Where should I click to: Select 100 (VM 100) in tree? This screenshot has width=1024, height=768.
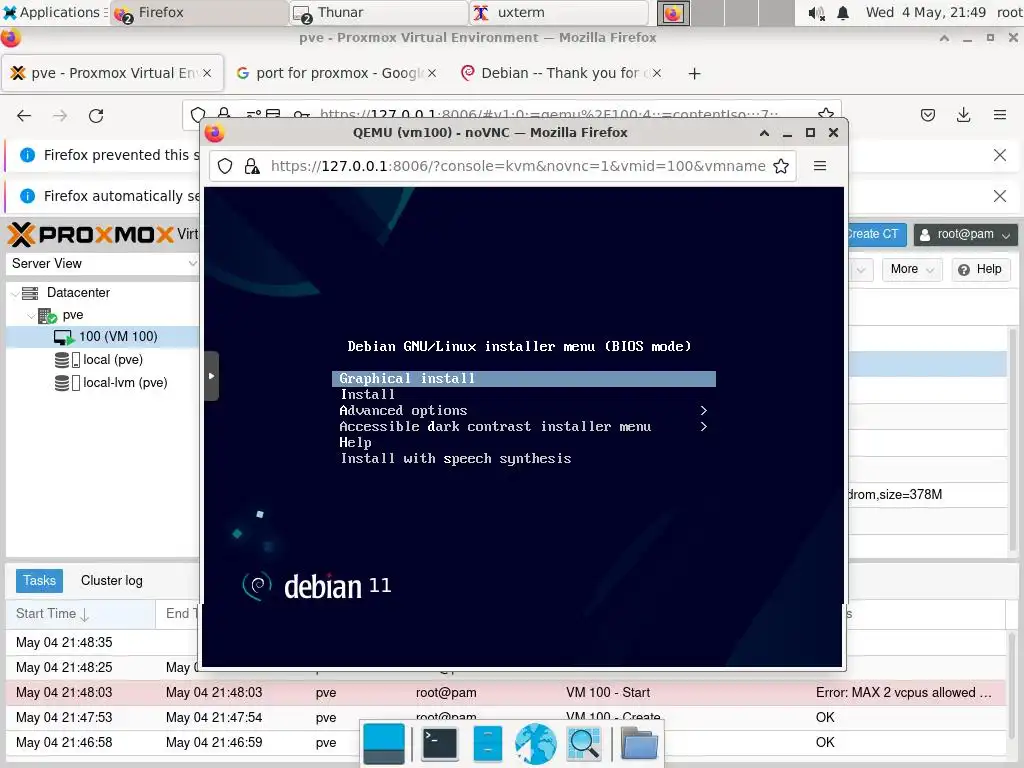point(118,337)
